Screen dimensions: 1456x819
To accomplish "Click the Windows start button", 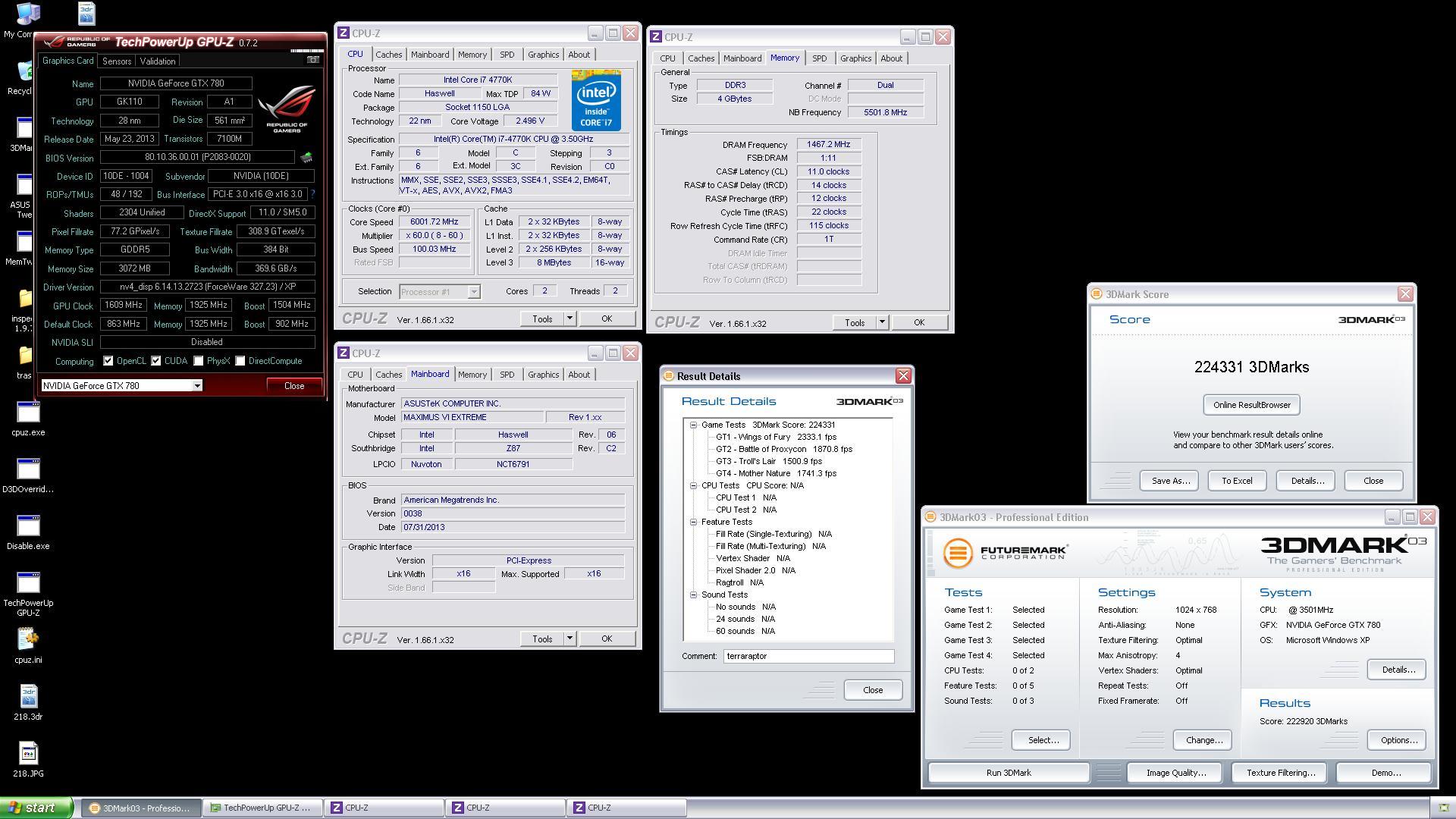I will [x=36, y=808].
